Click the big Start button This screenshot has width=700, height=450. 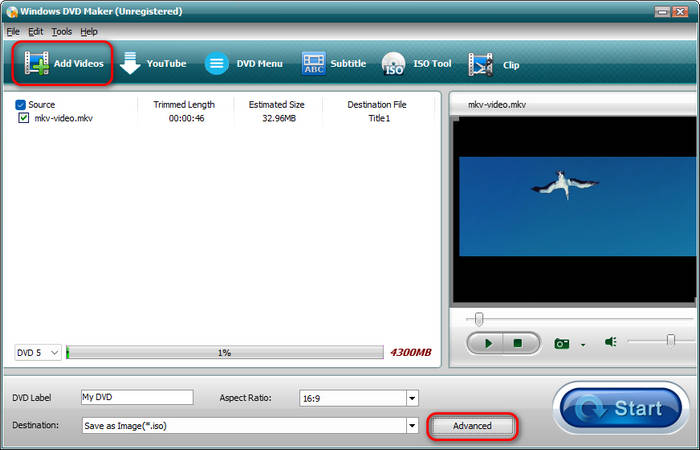click(621, 408)
